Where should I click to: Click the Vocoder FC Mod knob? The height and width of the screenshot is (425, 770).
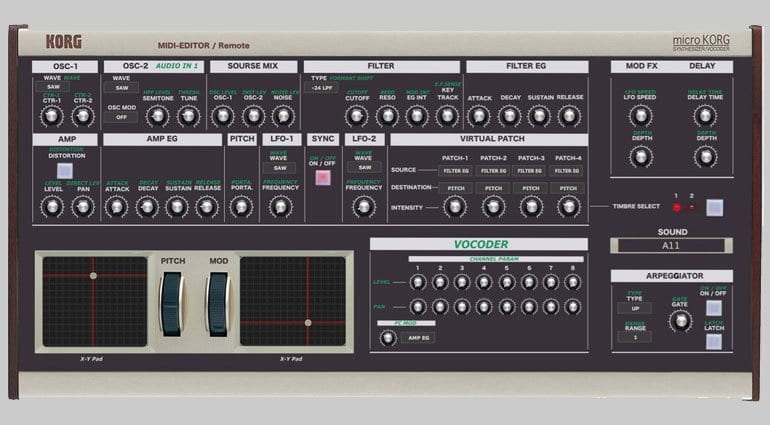[x=387, y=338]
